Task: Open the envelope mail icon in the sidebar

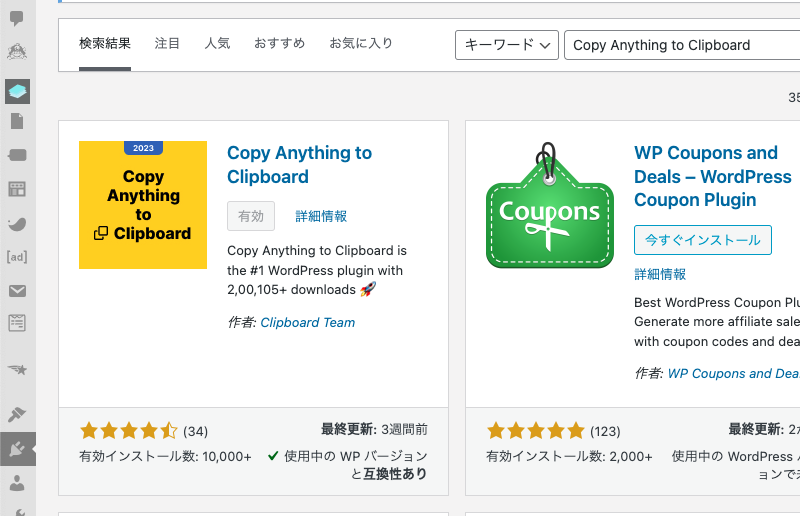Action: tap(17, 291)
